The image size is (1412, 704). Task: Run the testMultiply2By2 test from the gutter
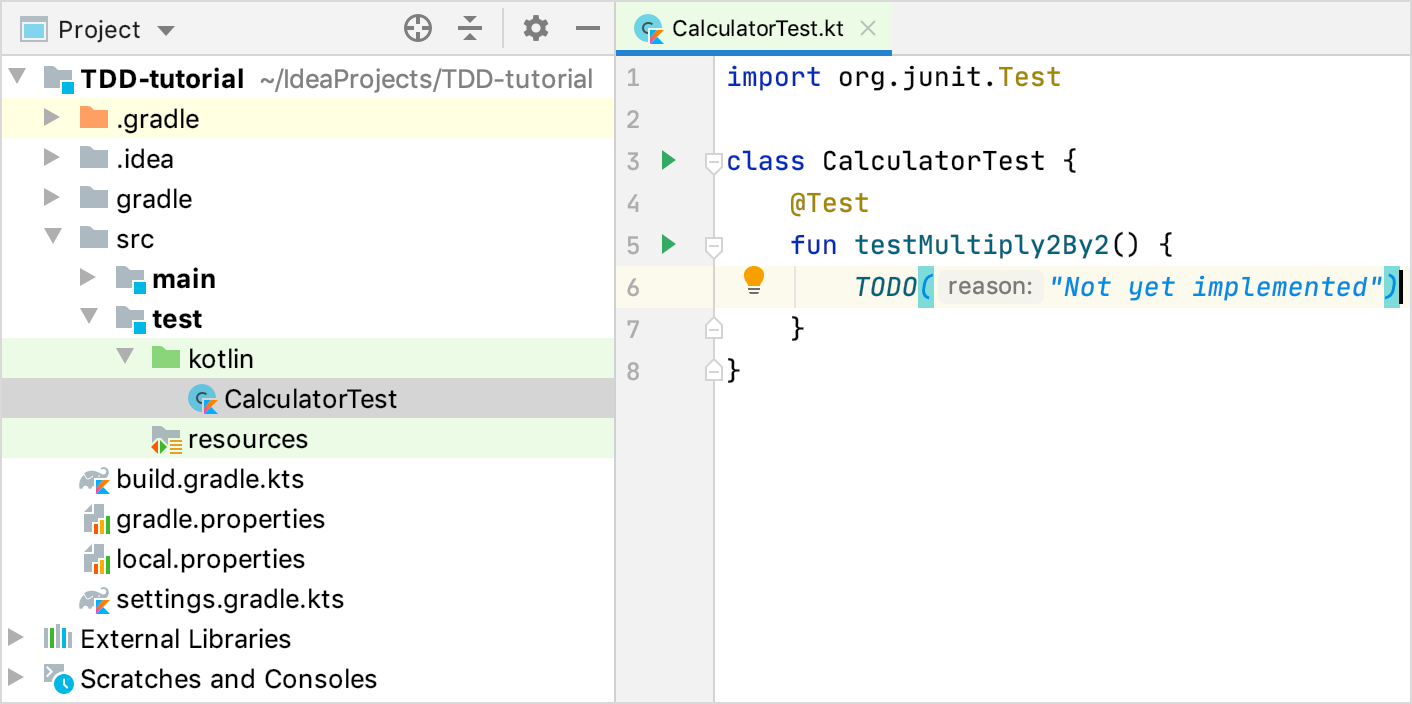(668, 244)
